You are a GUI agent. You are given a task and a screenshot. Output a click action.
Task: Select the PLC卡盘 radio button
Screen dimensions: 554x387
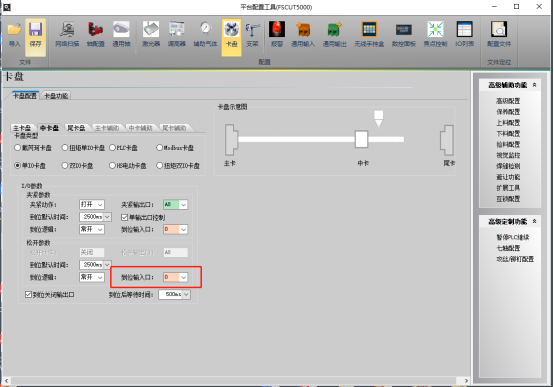click(112, 148)
